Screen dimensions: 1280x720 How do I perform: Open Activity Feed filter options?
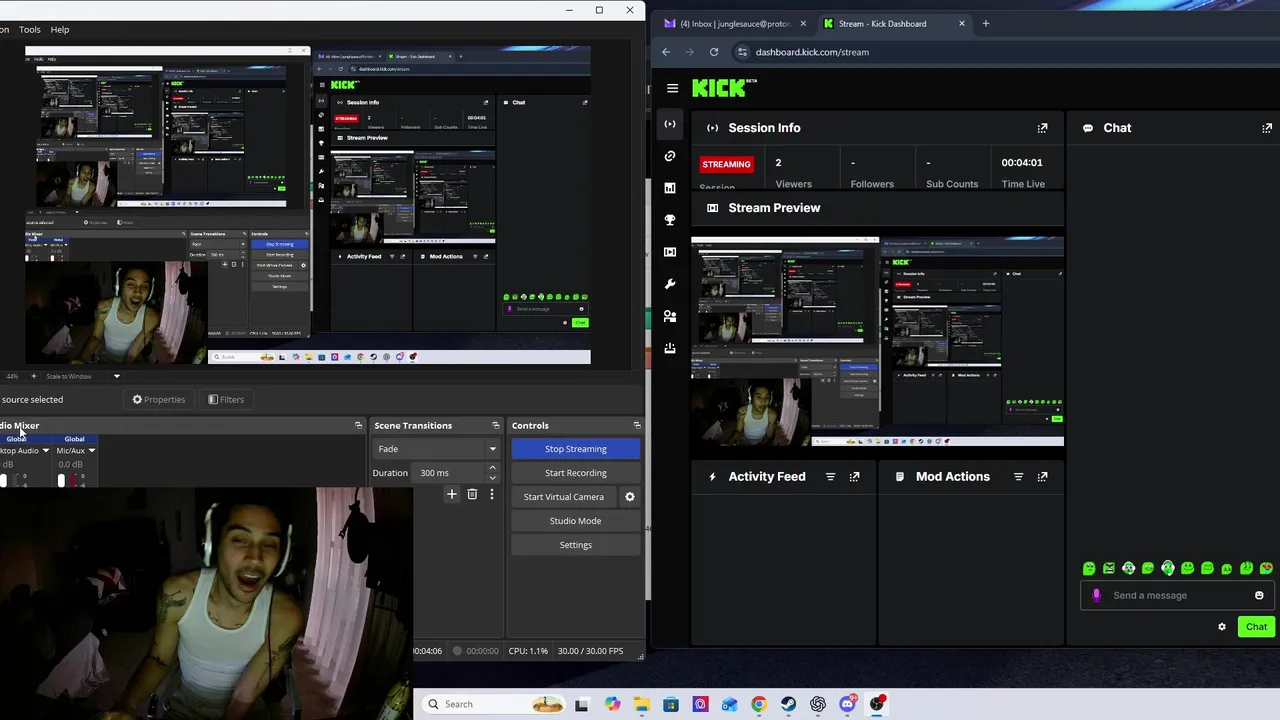click(830, 477)
